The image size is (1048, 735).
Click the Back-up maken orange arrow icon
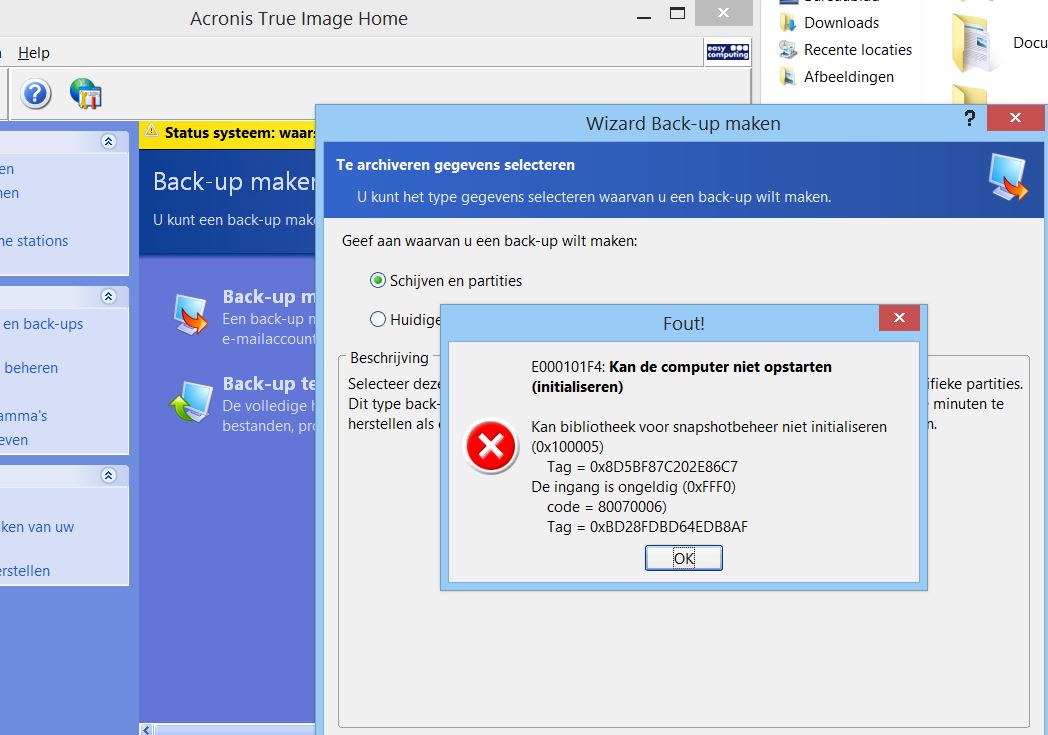(190, 313)
